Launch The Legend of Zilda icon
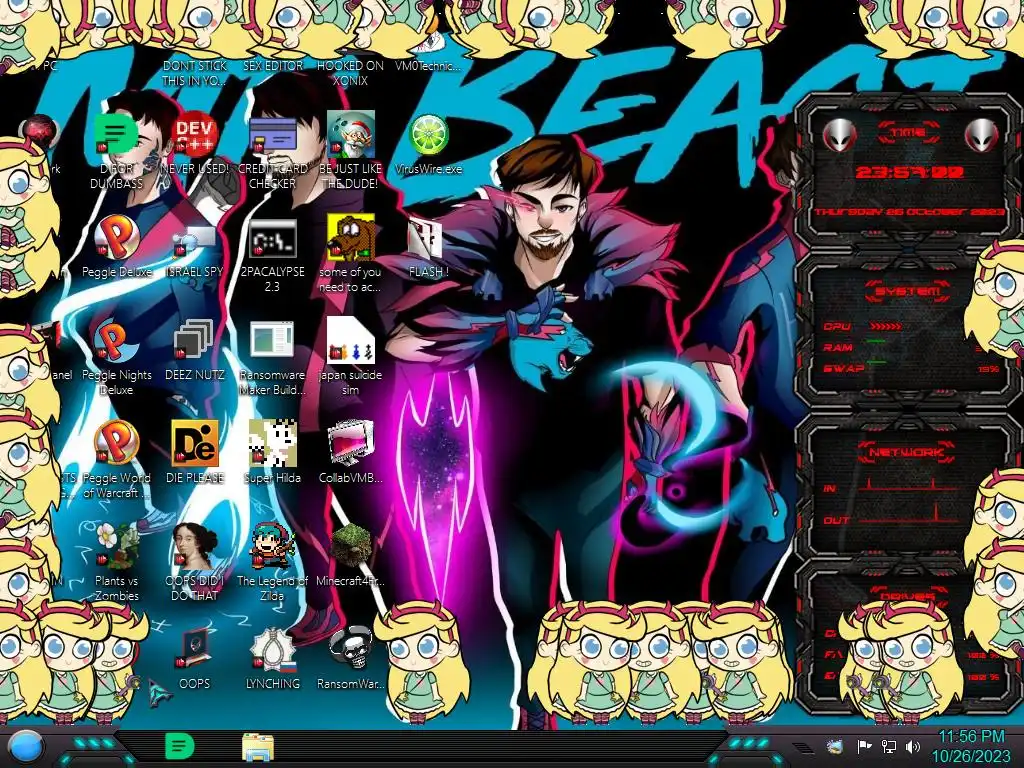This screenshot has height=768, width=1024. pos(272,546)
